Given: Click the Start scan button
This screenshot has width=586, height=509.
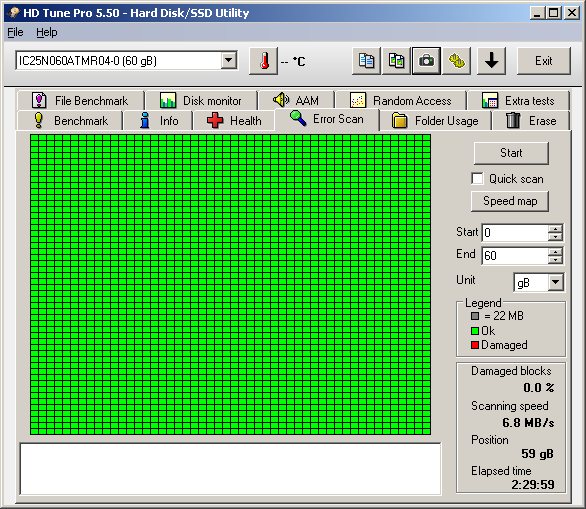Looking at the screenshot, I should 511,153.
